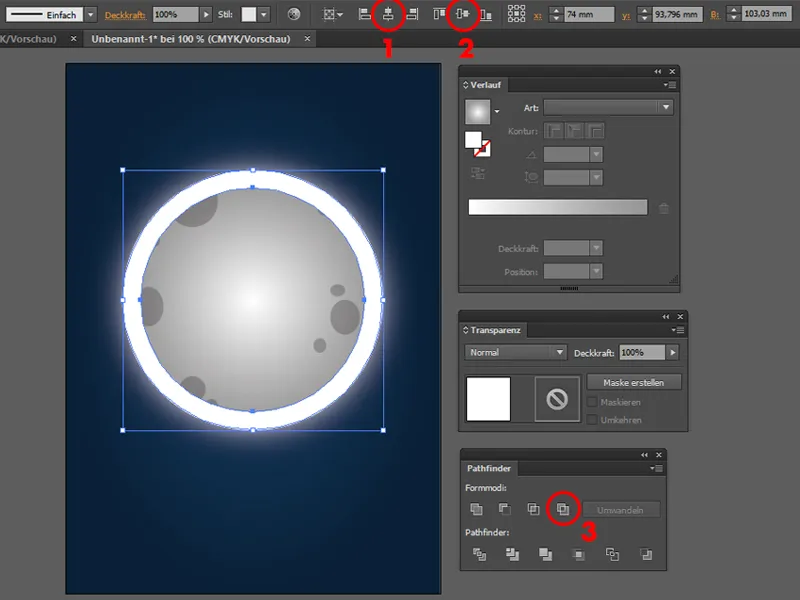
Task: Click the Unite shape mode icon
Action: tap(477, 509)
